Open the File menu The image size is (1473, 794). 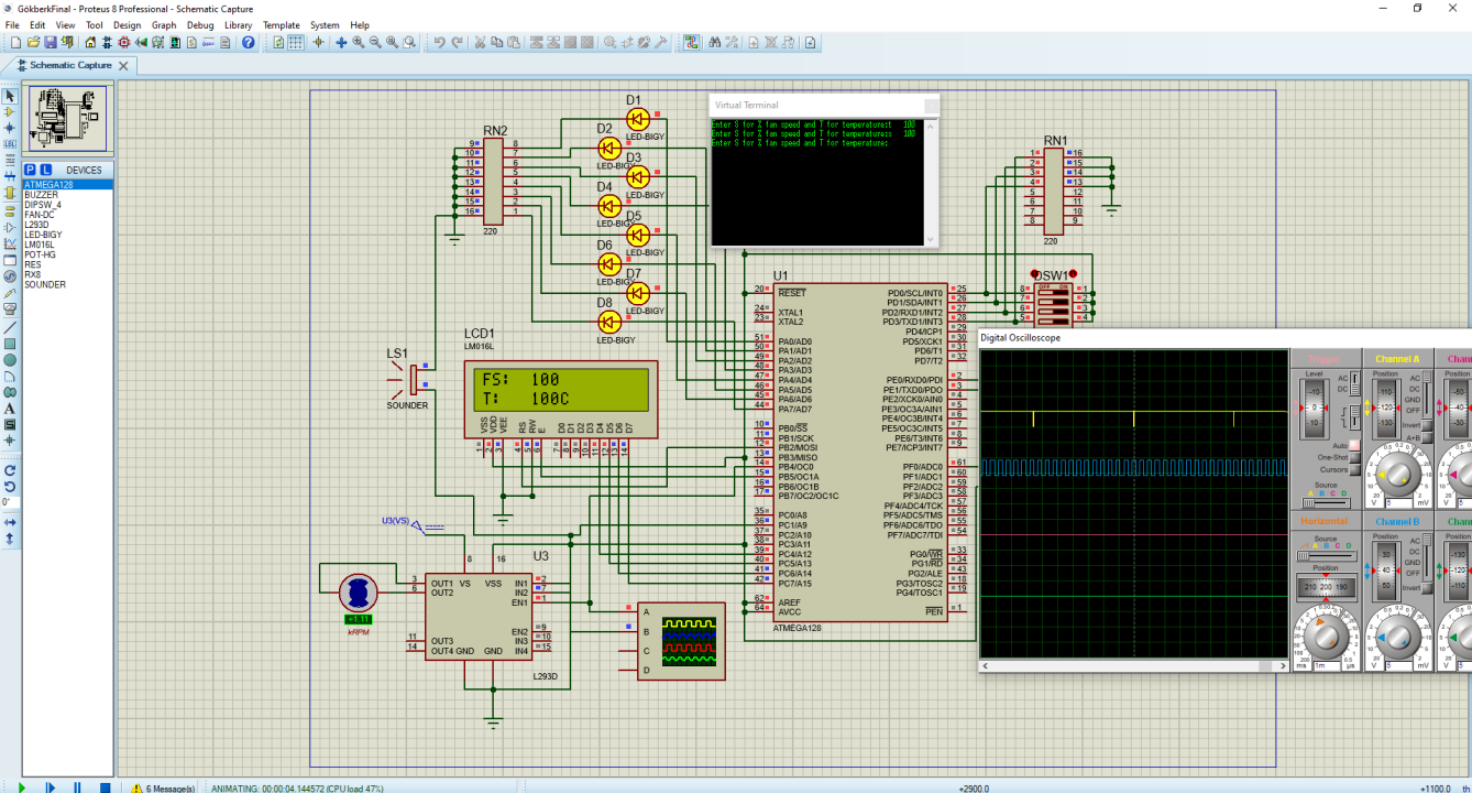pyautogui.click(x=13, y=25)
